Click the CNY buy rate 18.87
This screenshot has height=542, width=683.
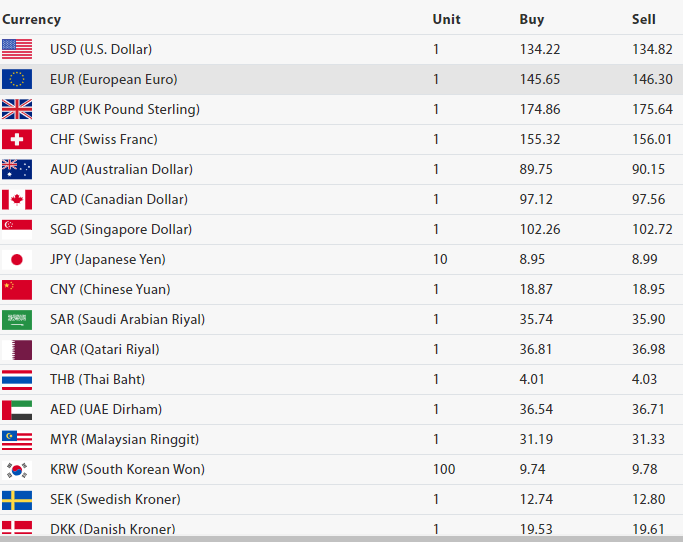pos(538,289)
